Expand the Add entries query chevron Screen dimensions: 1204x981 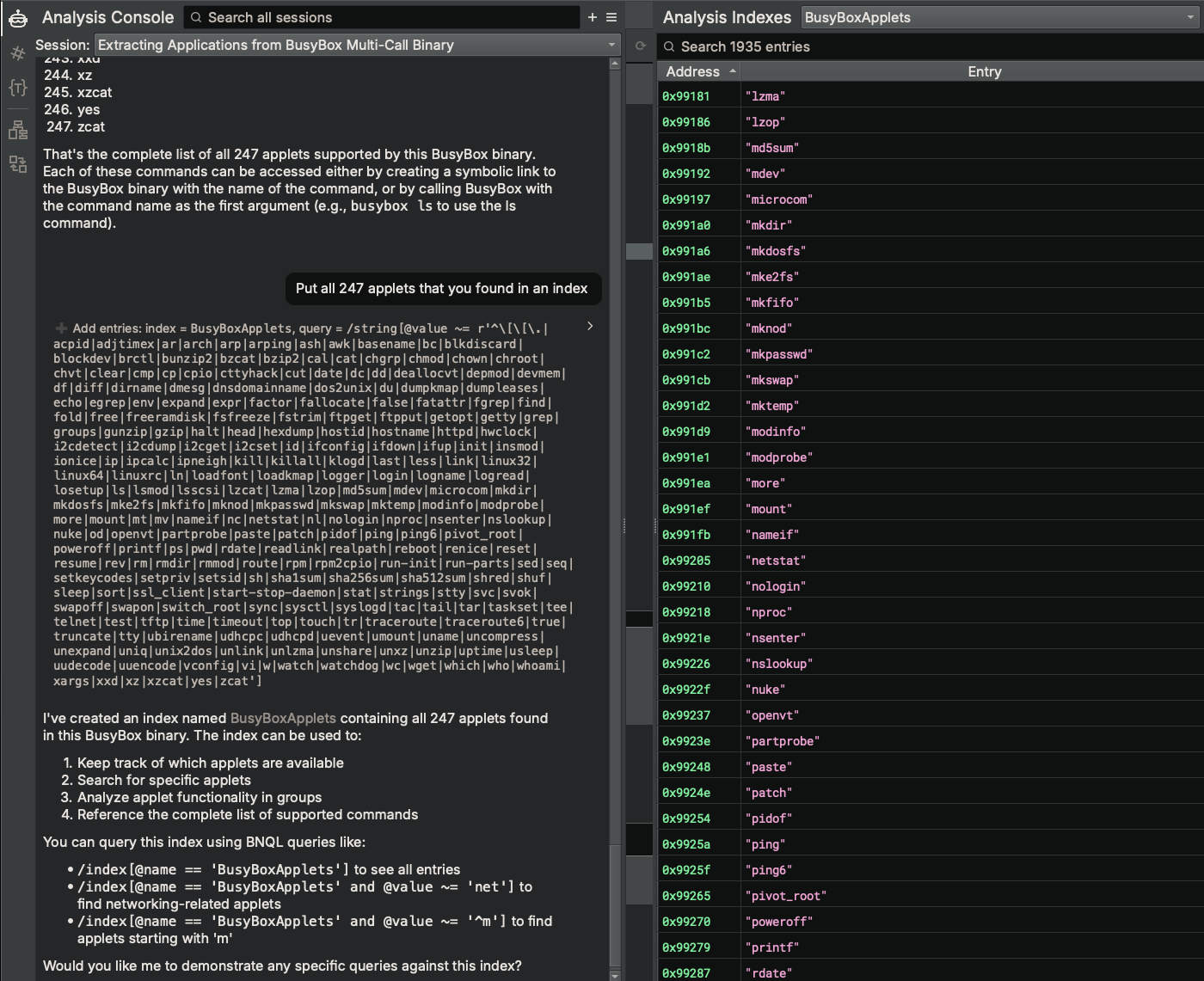(590, 326)
